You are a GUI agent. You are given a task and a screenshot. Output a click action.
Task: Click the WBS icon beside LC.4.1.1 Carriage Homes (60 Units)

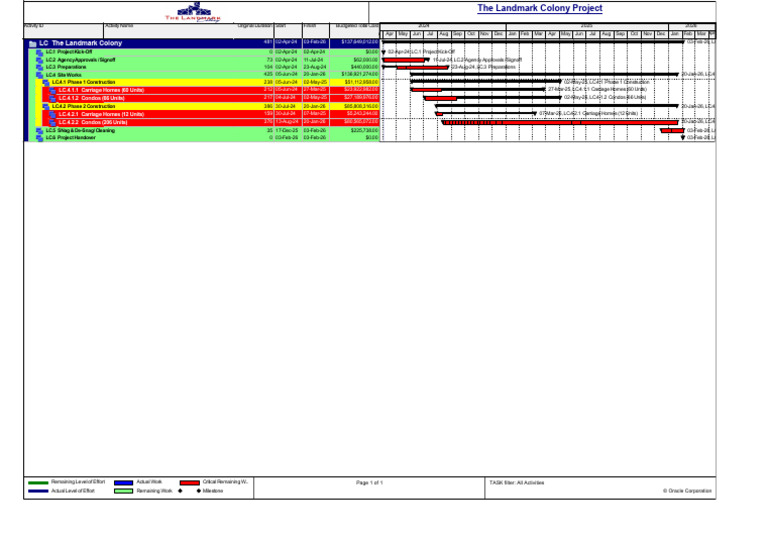(x=52, y=91)
